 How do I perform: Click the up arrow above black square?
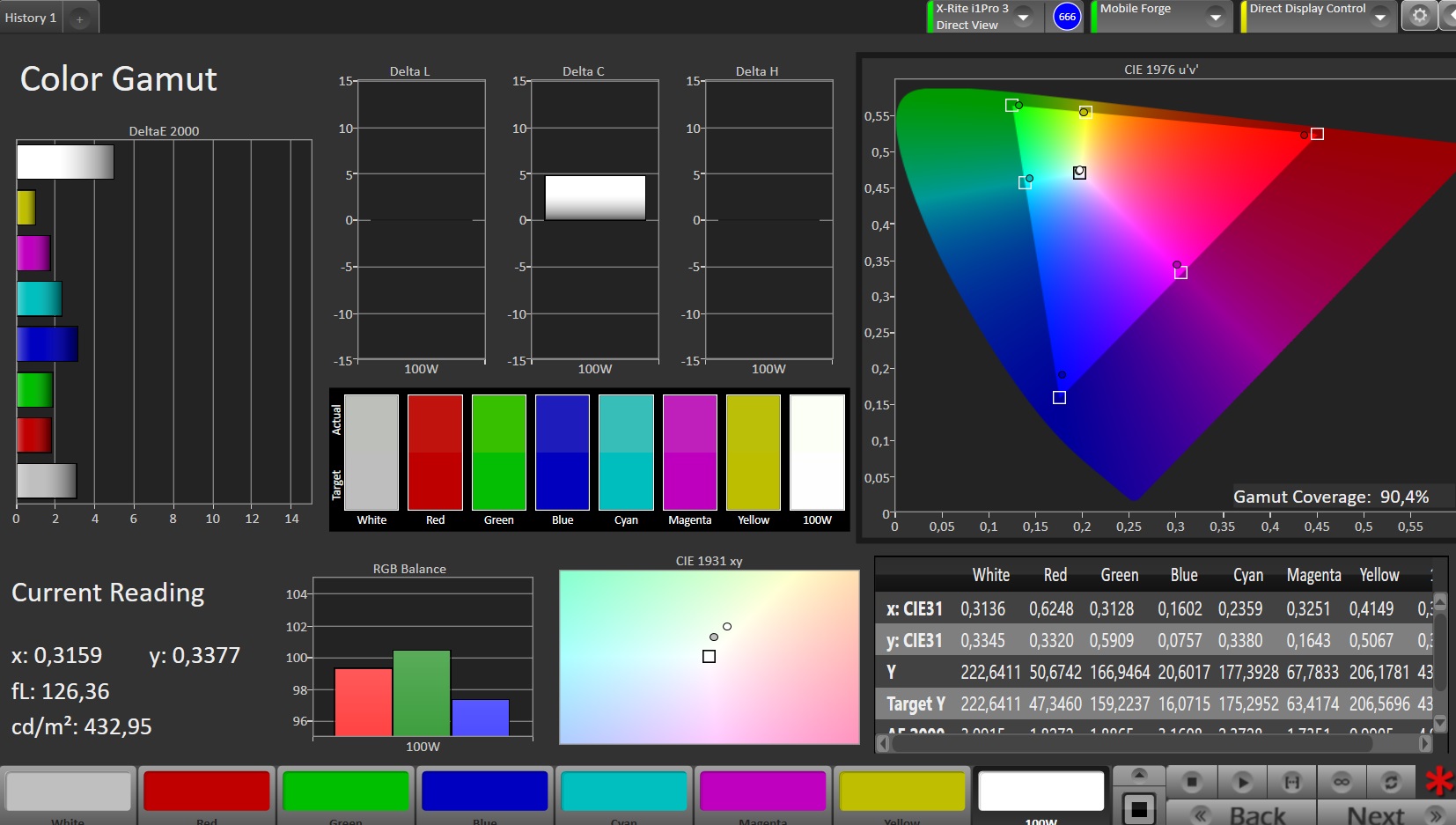point(1139,774)
